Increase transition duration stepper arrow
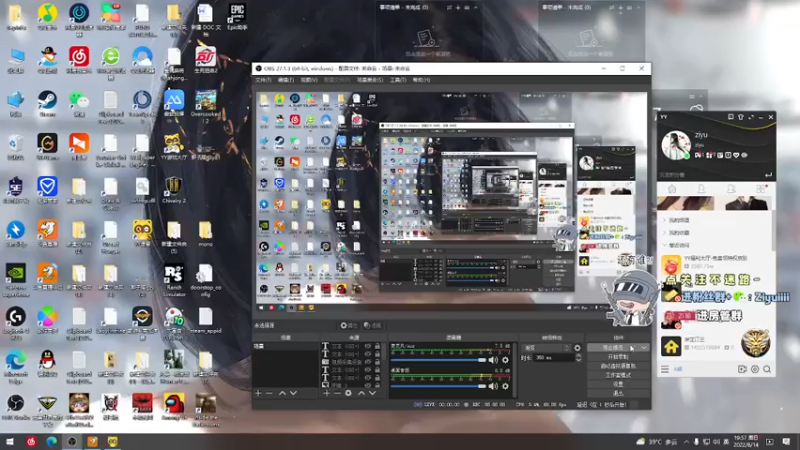Screen dimensions: 800x450 (x=578, y=356)
